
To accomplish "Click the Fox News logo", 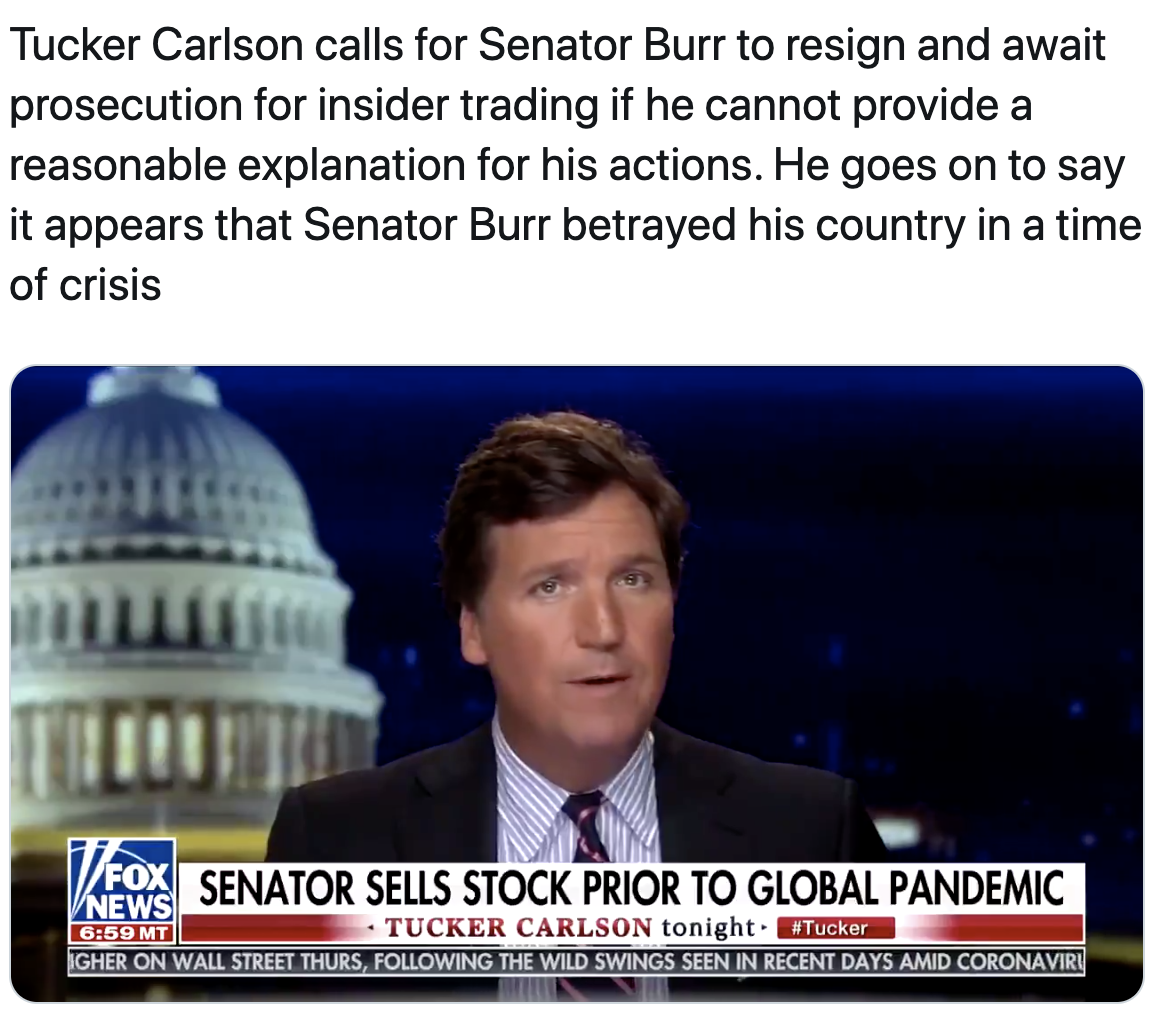I will (122, 880).
